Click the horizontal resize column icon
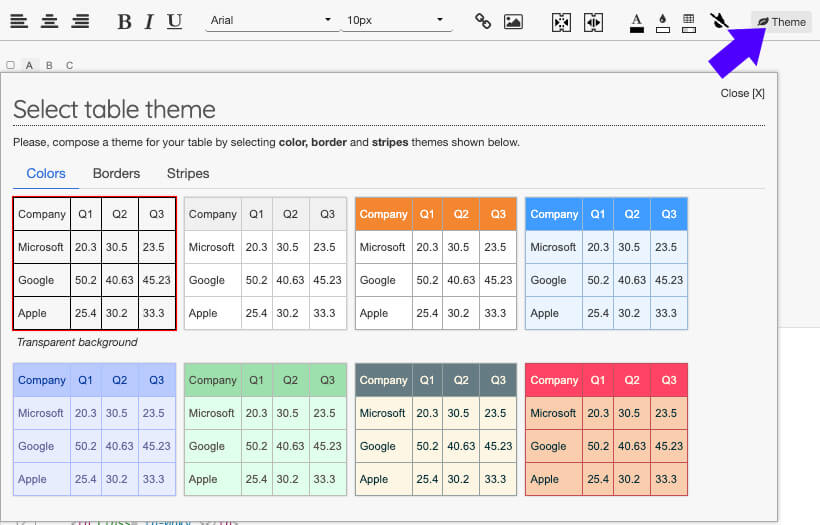Image resolution: width=820 pixels, height=525 pixels. [x=593, y=22]
